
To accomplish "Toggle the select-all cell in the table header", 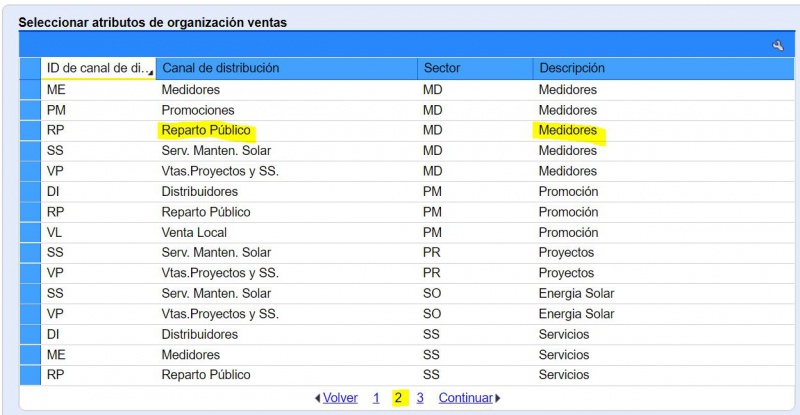I will coord(30,68).
